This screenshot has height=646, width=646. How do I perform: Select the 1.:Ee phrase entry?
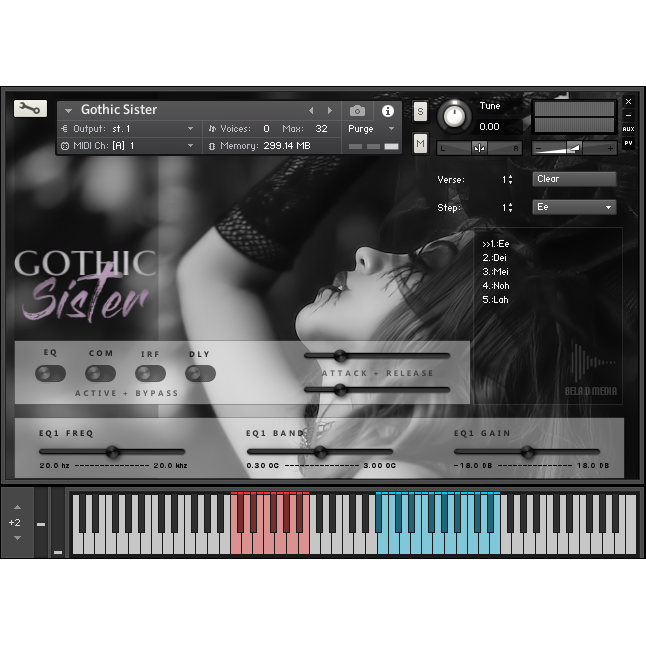(496, 244)
